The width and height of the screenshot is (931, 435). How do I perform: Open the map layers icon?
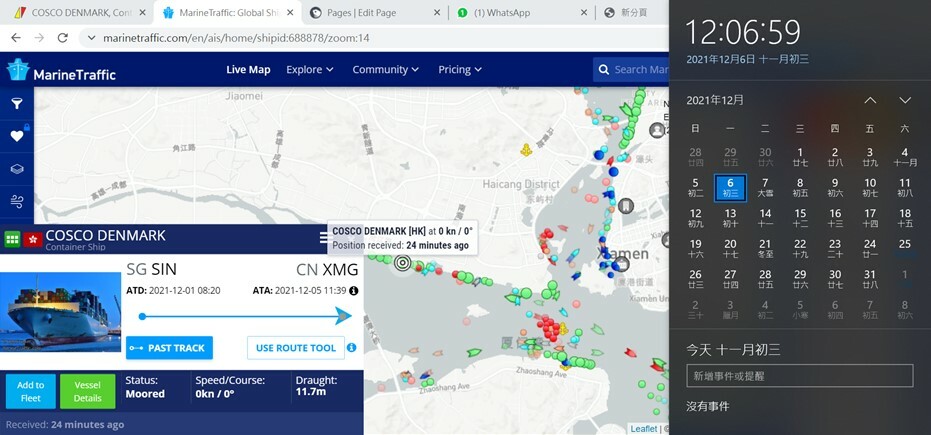click(17, 169)
